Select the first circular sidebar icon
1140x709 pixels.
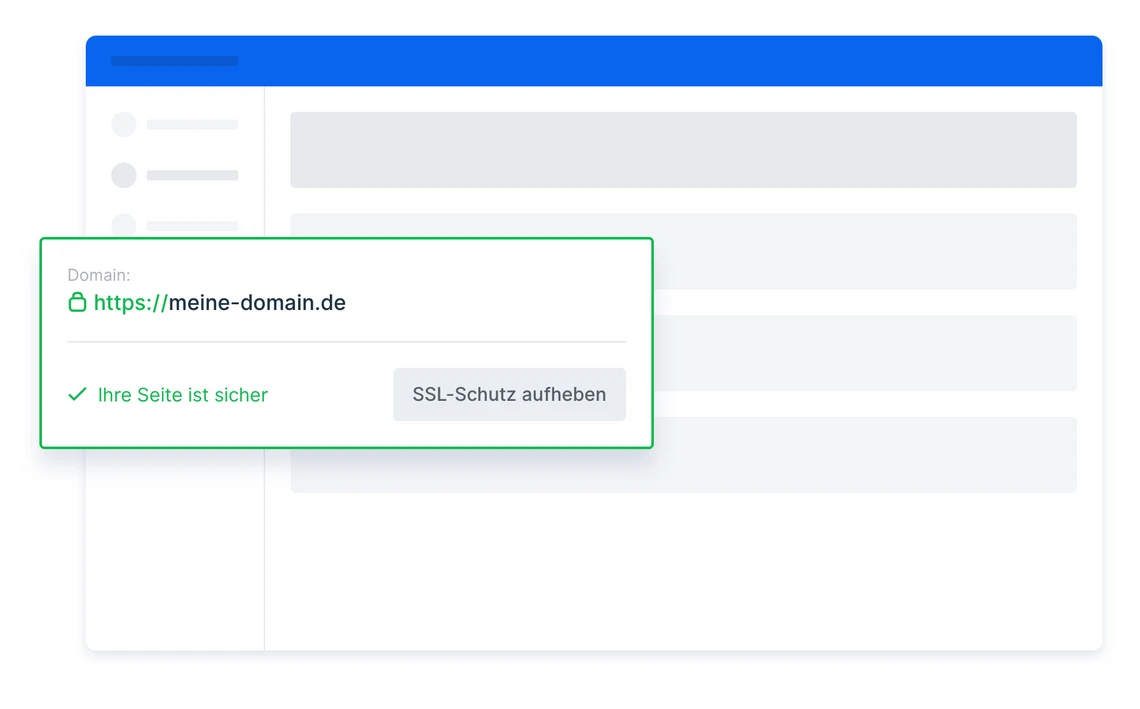(x=124, y=125)
